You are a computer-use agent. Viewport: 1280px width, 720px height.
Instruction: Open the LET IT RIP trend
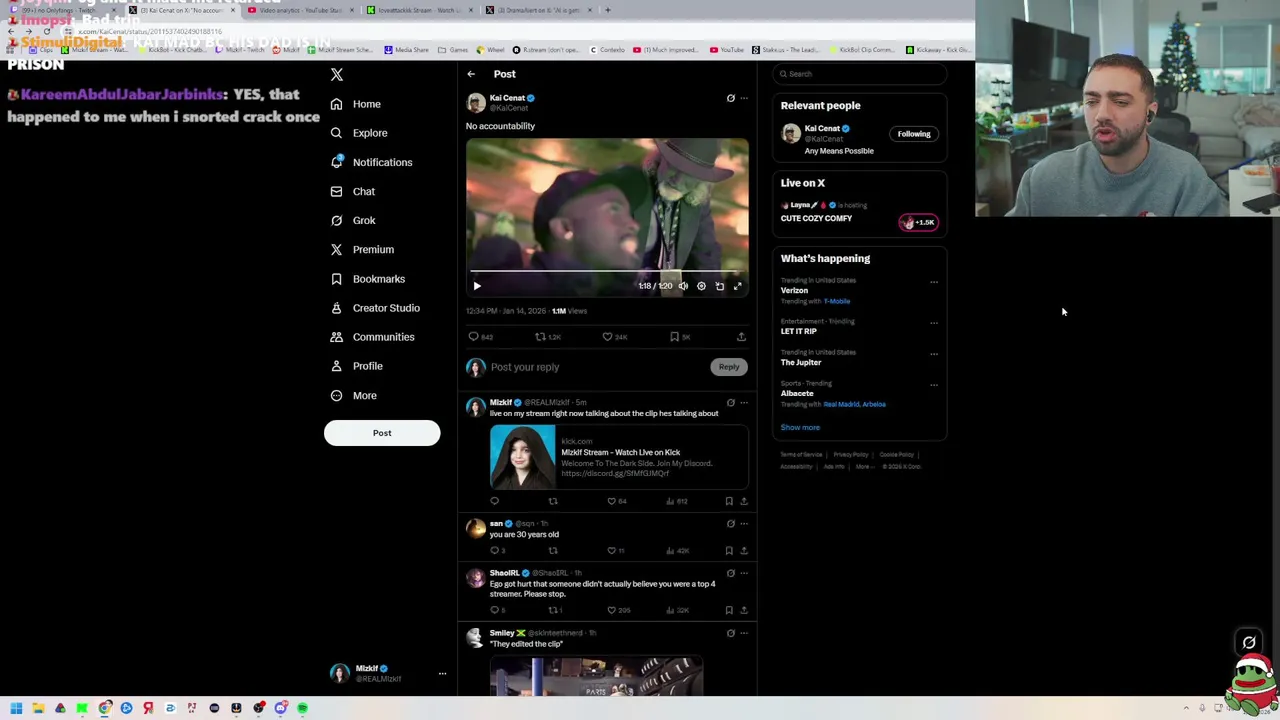[x=799, y=331]
